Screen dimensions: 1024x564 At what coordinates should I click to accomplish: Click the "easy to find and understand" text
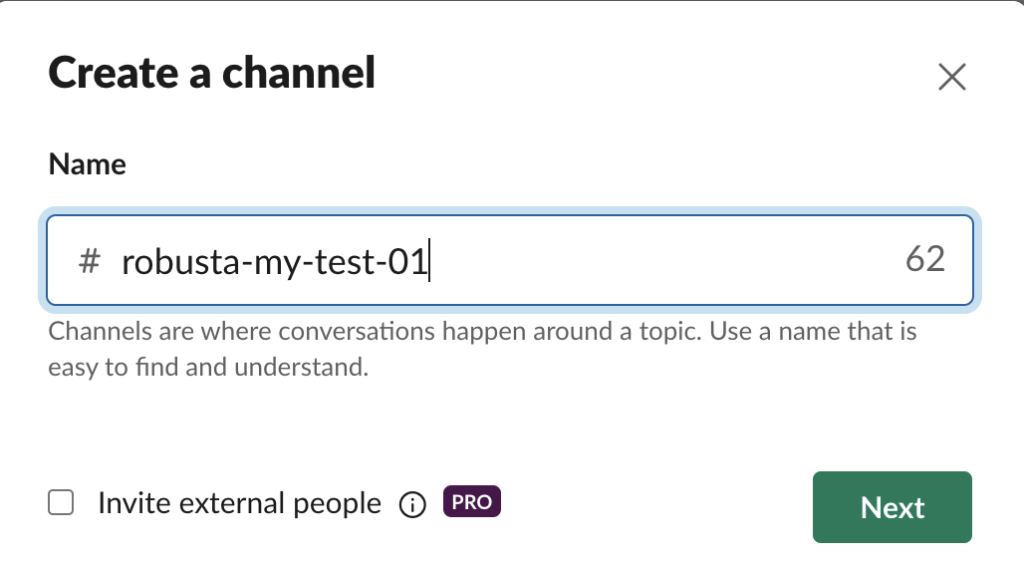point(209,367)
